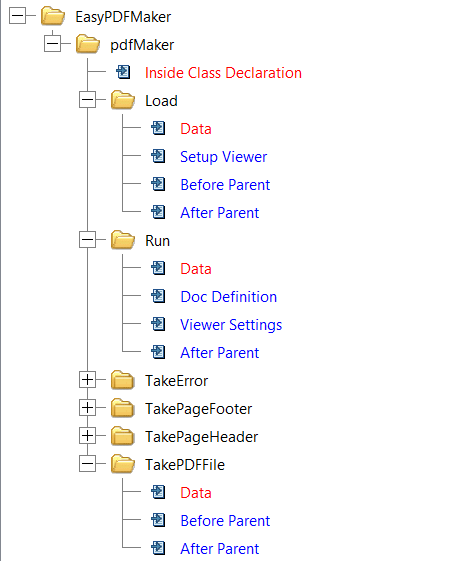Image resolution: width=464 pixels, height=561 pixels.
Task: Expand the TakePageHeader folder
Action: [88, 435]
